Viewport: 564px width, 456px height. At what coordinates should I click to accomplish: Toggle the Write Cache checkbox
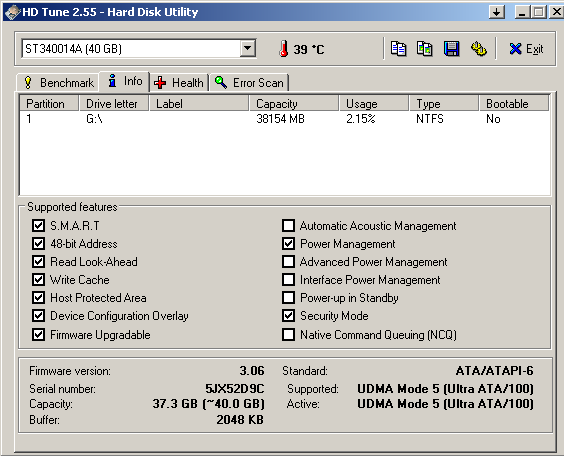coord(38,279)
